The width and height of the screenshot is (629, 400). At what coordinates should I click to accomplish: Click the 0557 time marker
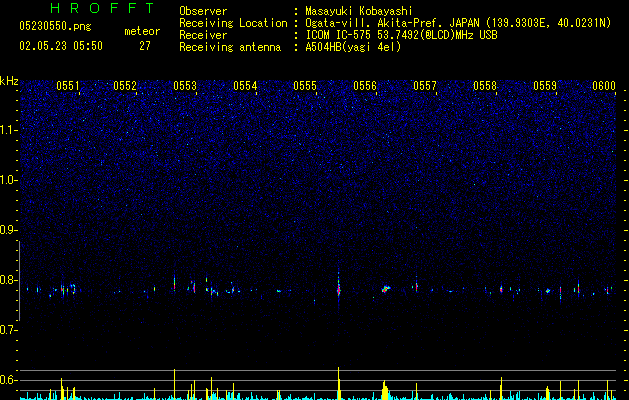(425, 86)
